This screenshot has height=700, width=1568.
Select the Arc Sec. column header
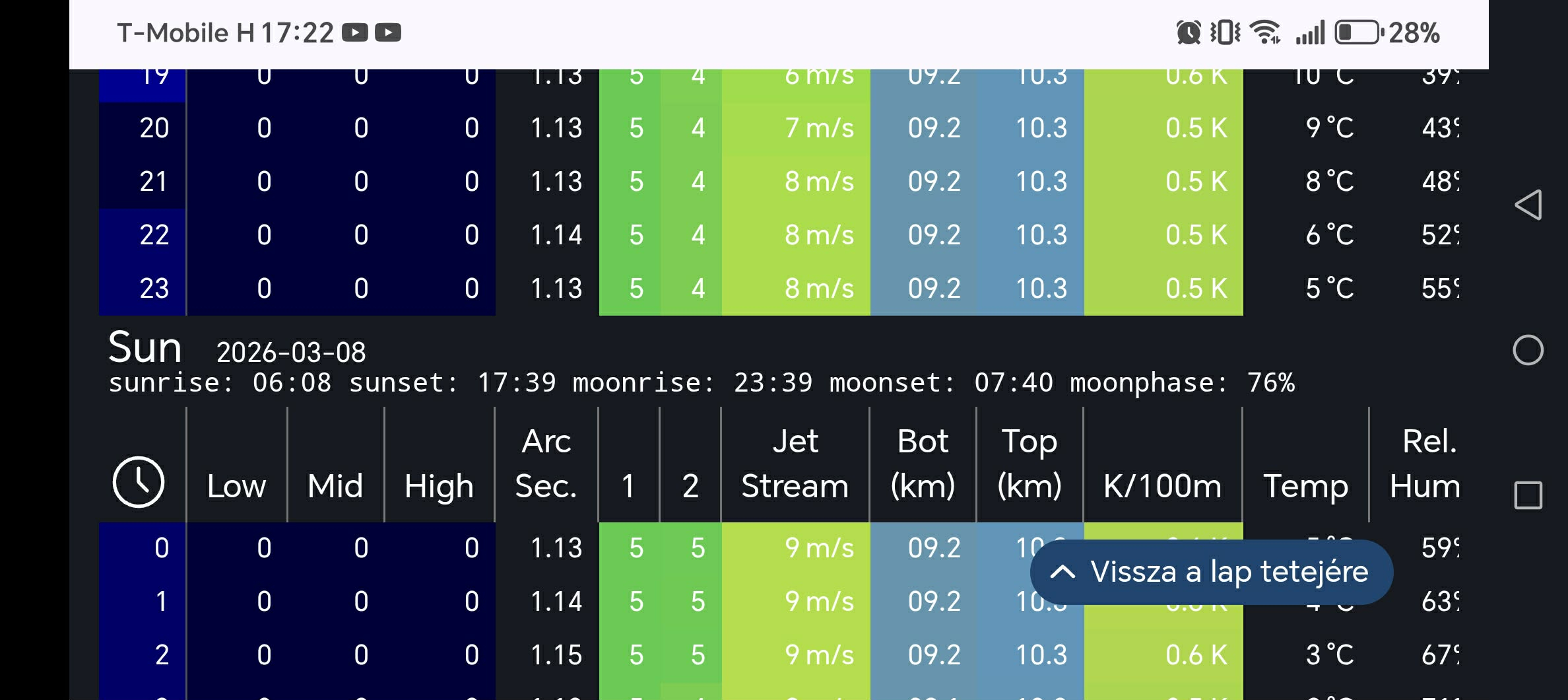coord(546,464)
